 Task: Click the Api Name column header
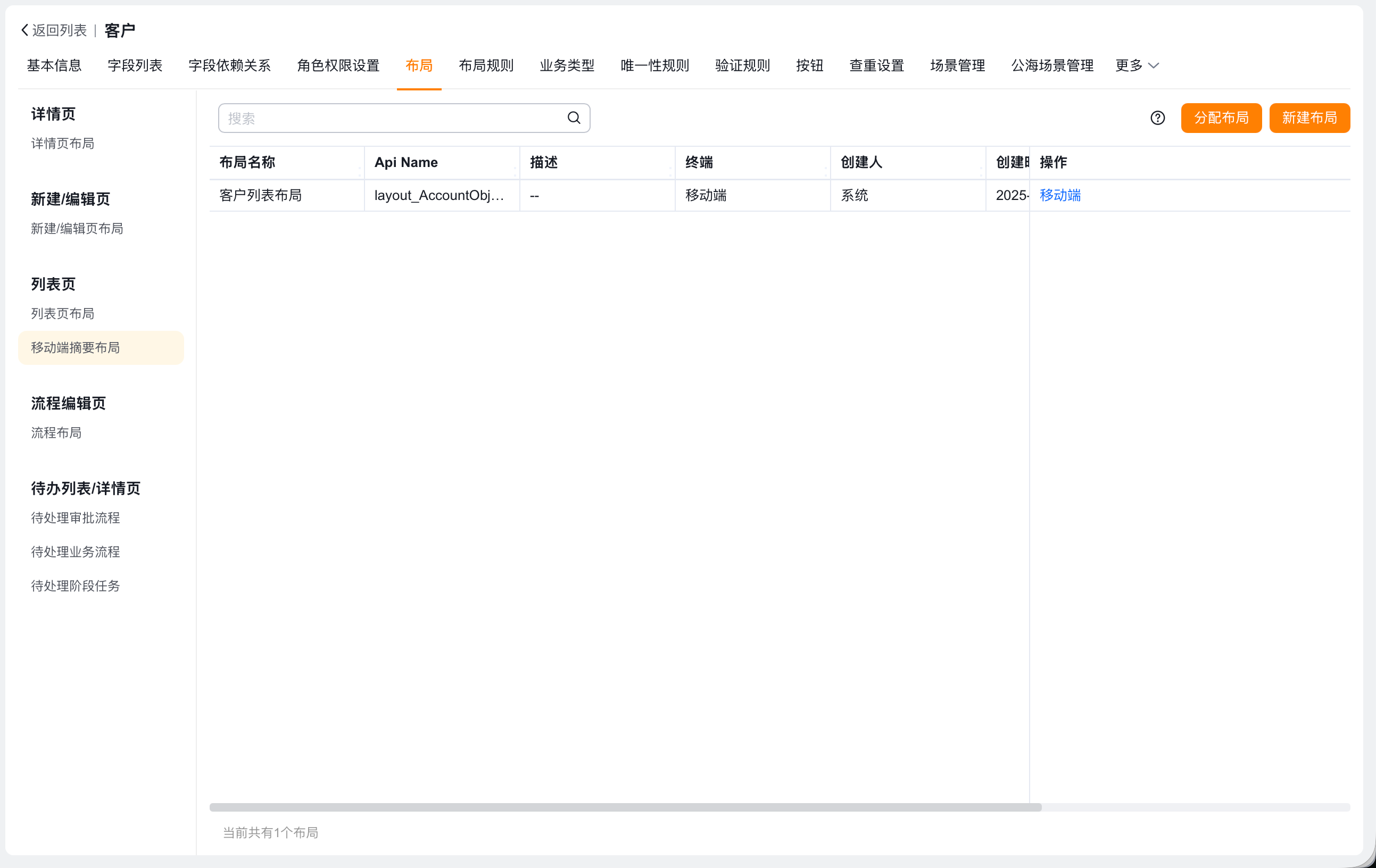[442, 163]
